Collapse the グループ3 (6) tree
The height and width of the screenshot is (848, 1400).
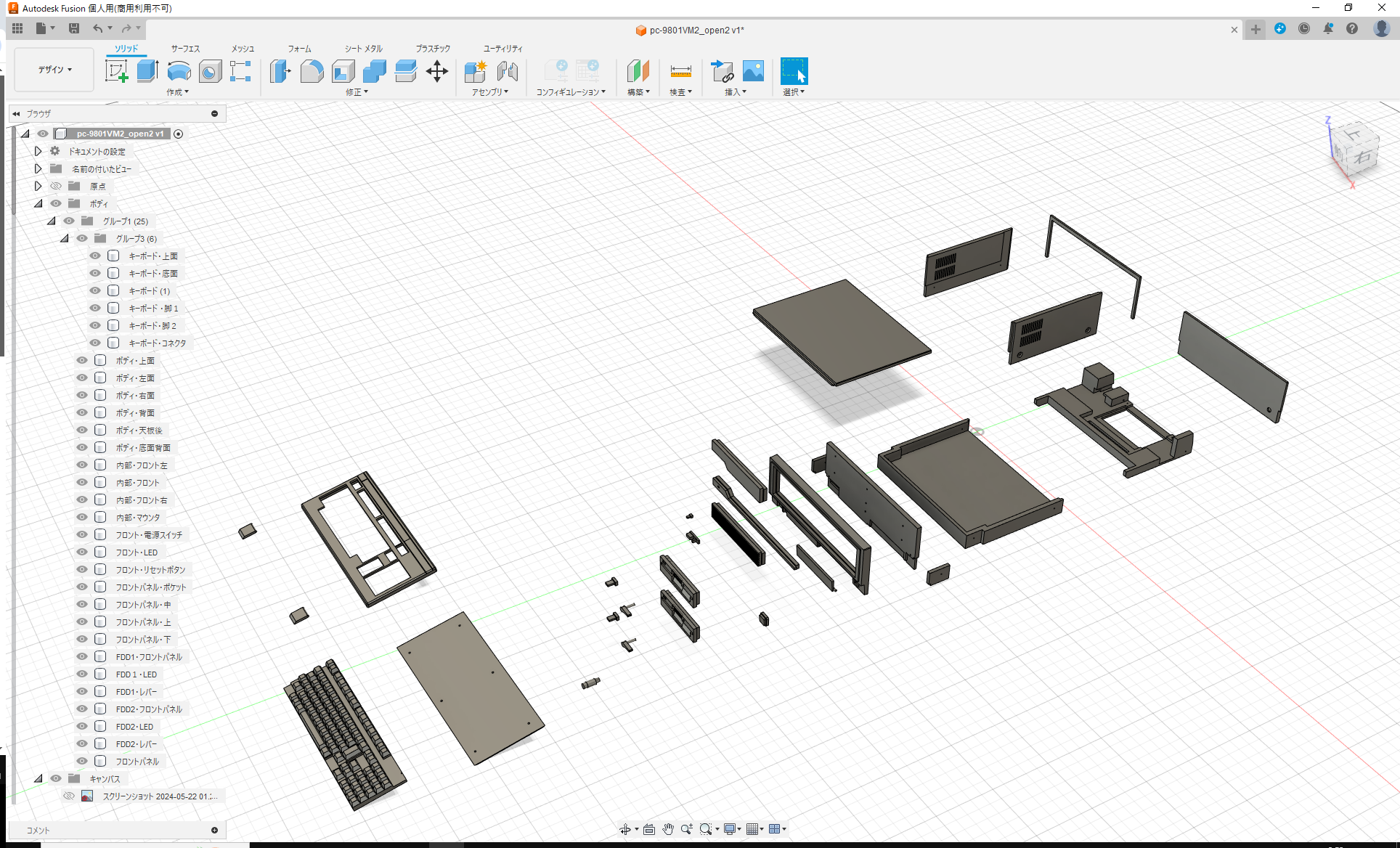point(65,238)
